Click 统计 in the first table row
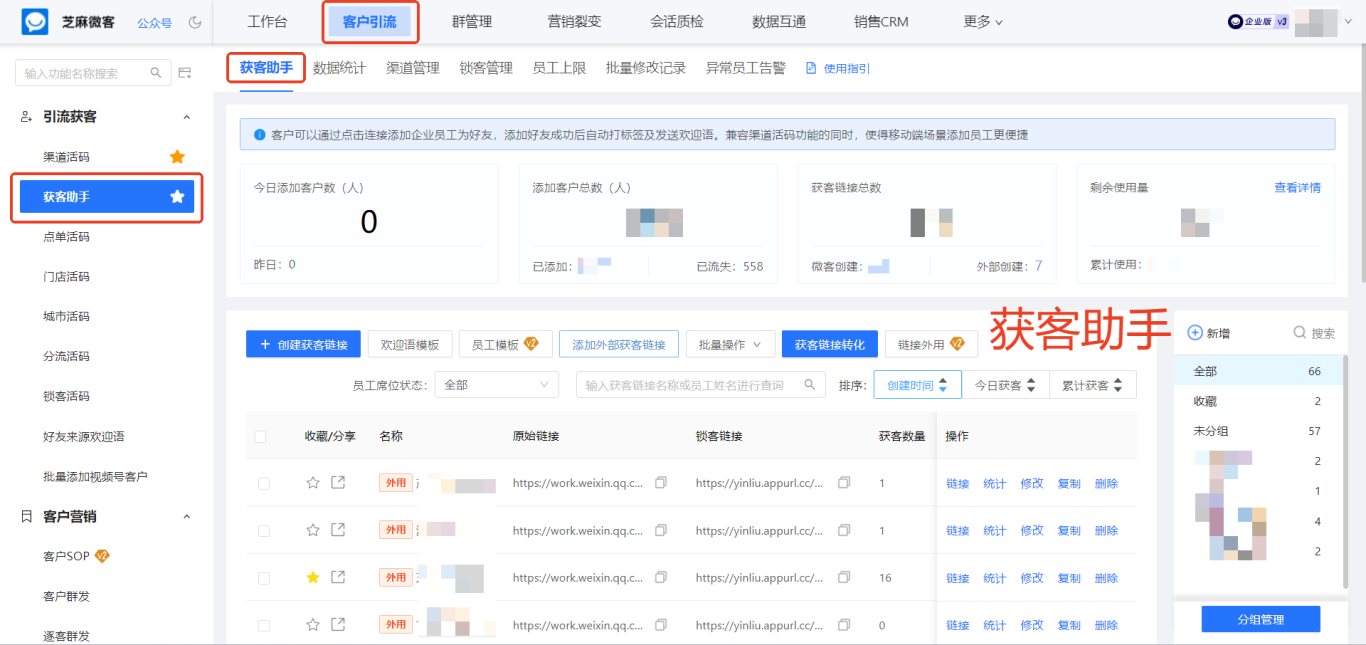Screen dimensions: 1366x645 coord(994,484)
